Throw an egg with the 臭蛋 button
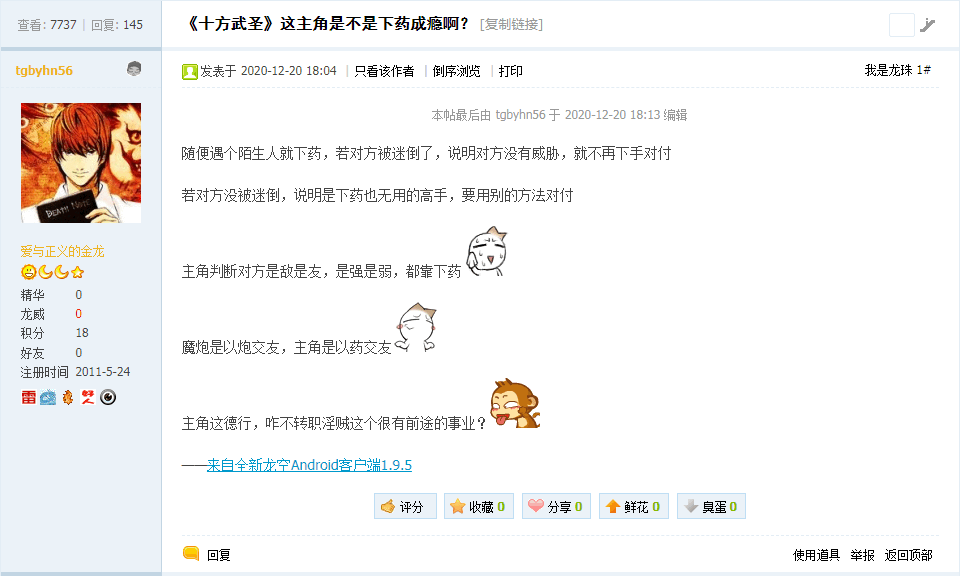The image size is (960, 576). tap(711, 506)
